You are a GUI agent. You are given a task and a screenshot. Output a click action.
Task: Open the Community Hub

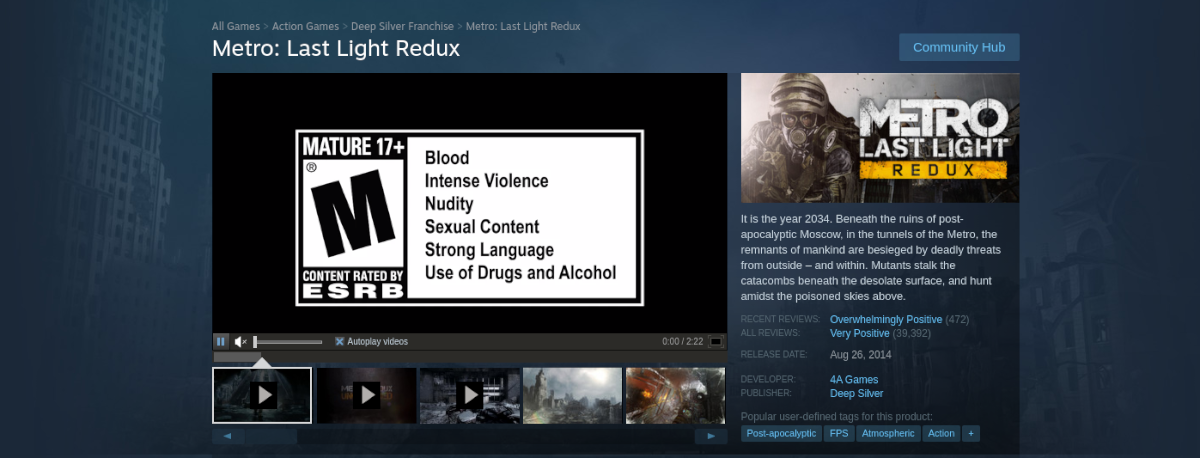coord(959,47)
